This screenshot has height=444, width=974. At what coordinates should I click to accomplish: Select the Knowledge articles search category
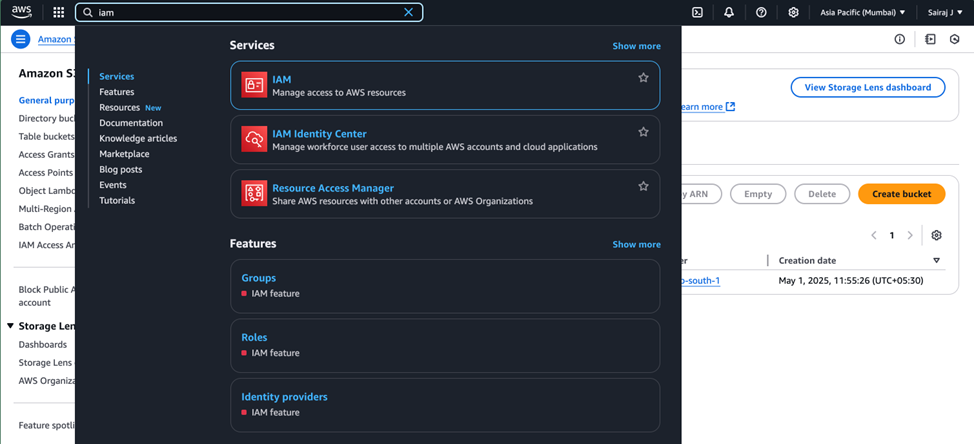click(138, 138)
